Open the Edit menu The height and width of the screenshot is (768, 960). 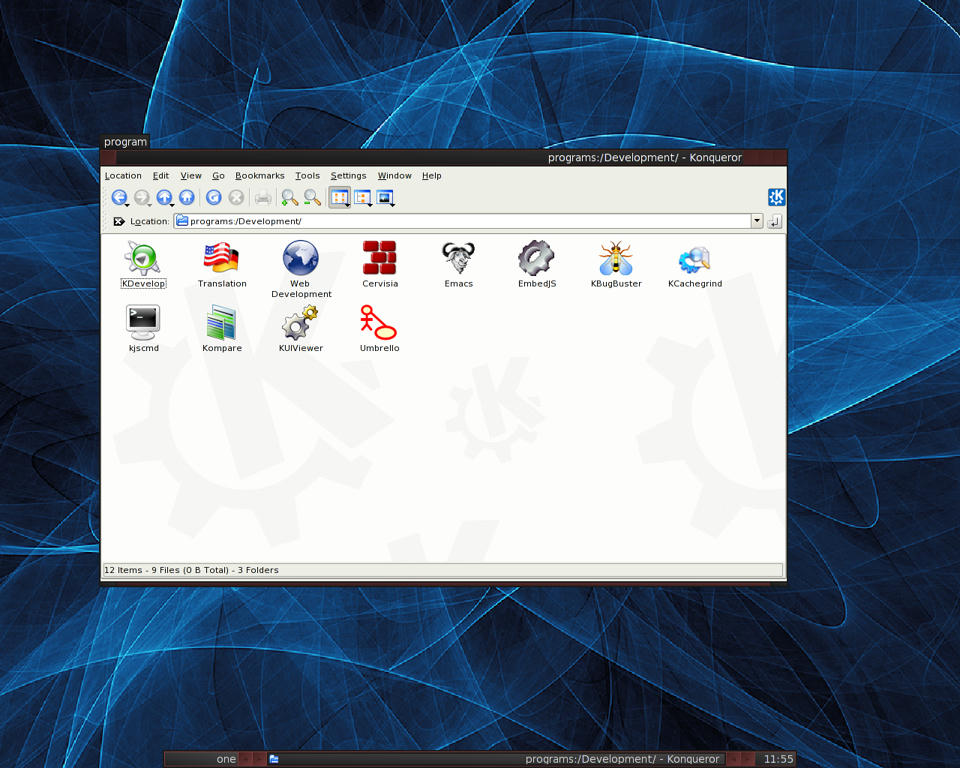(161, 176)
